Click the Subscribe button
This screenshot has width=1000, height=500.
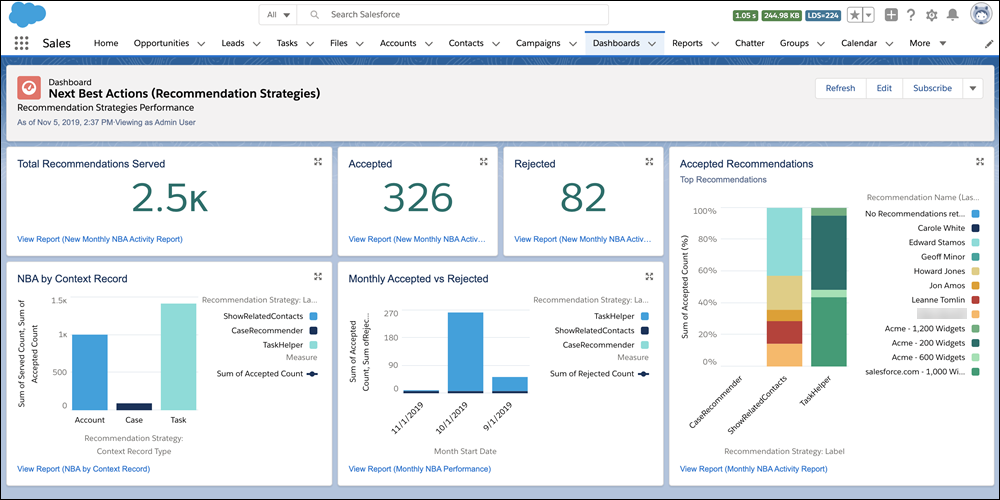click(932, 88)
